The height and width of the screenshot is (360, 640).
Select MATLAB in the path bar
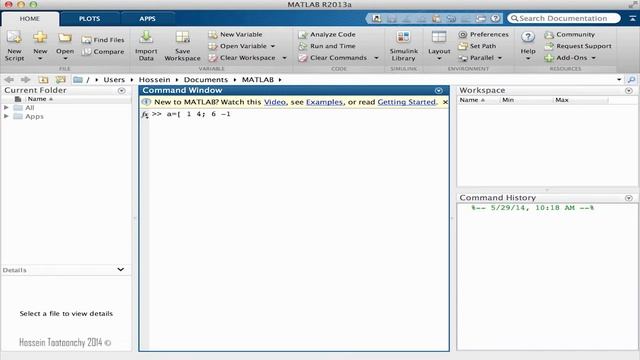coord(258,80)
